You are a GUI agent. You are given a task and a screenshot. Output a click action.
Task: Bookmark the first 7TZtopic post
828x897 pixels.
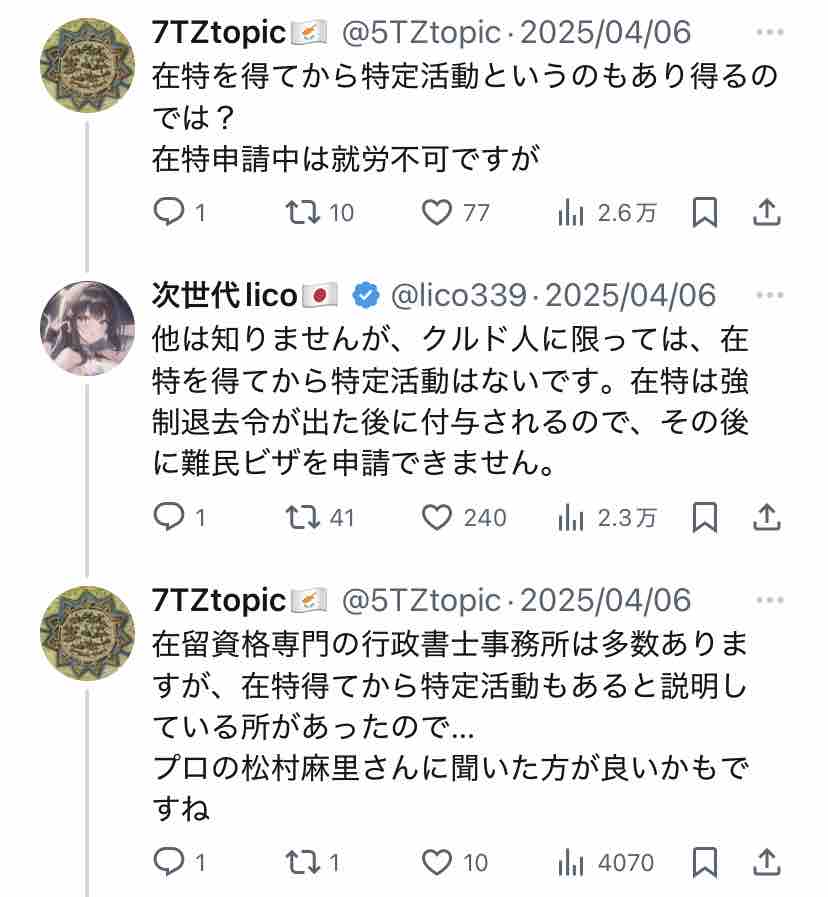tap(704, 212)
